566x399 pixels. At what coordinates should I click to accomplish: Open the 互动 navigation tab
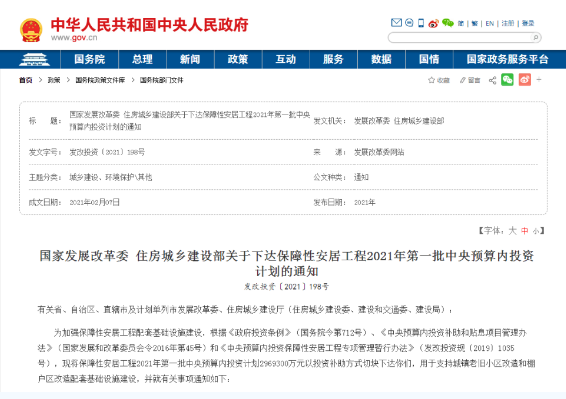pos(286,59)
